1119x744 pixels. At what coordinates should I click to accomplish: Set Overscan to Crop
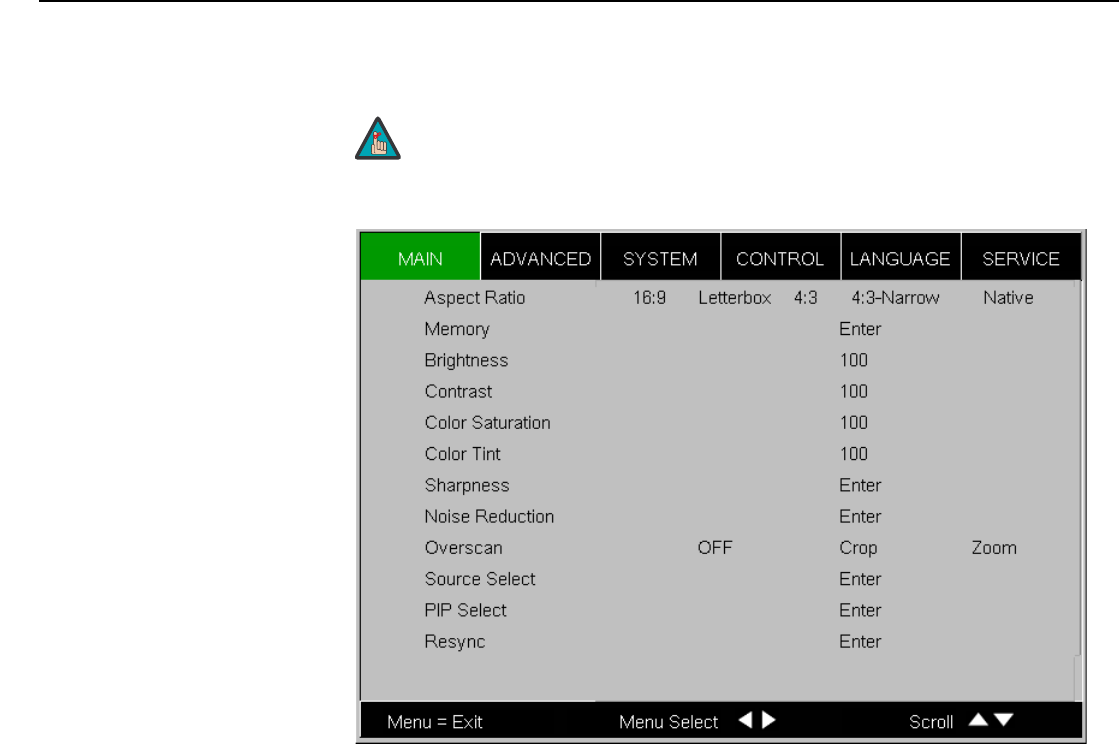tap(858, 548)
